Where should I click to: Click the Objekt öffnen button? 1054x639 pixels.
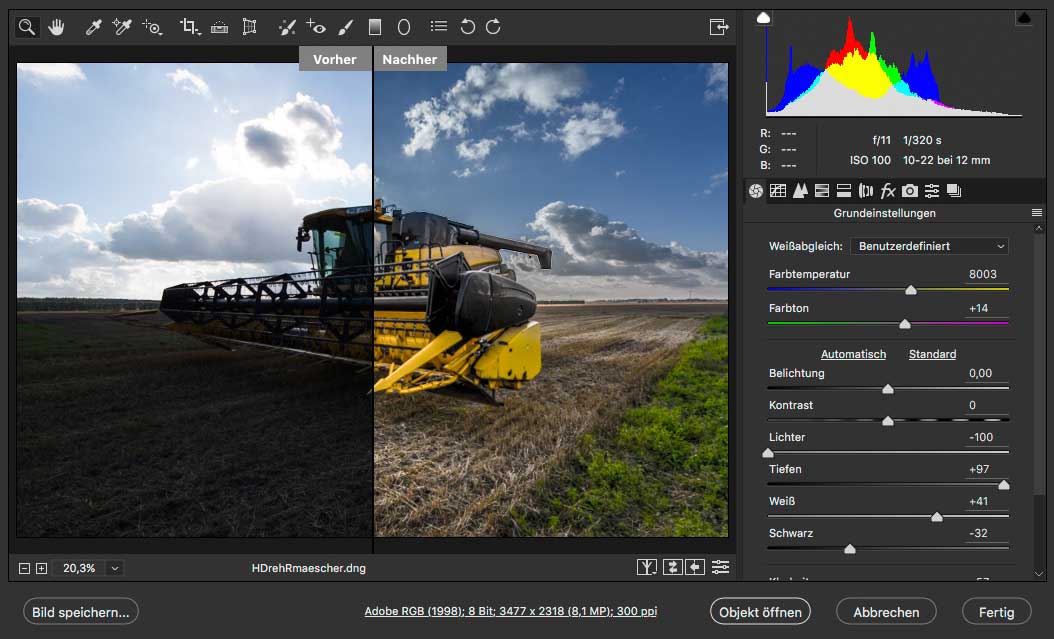[760, 612]
